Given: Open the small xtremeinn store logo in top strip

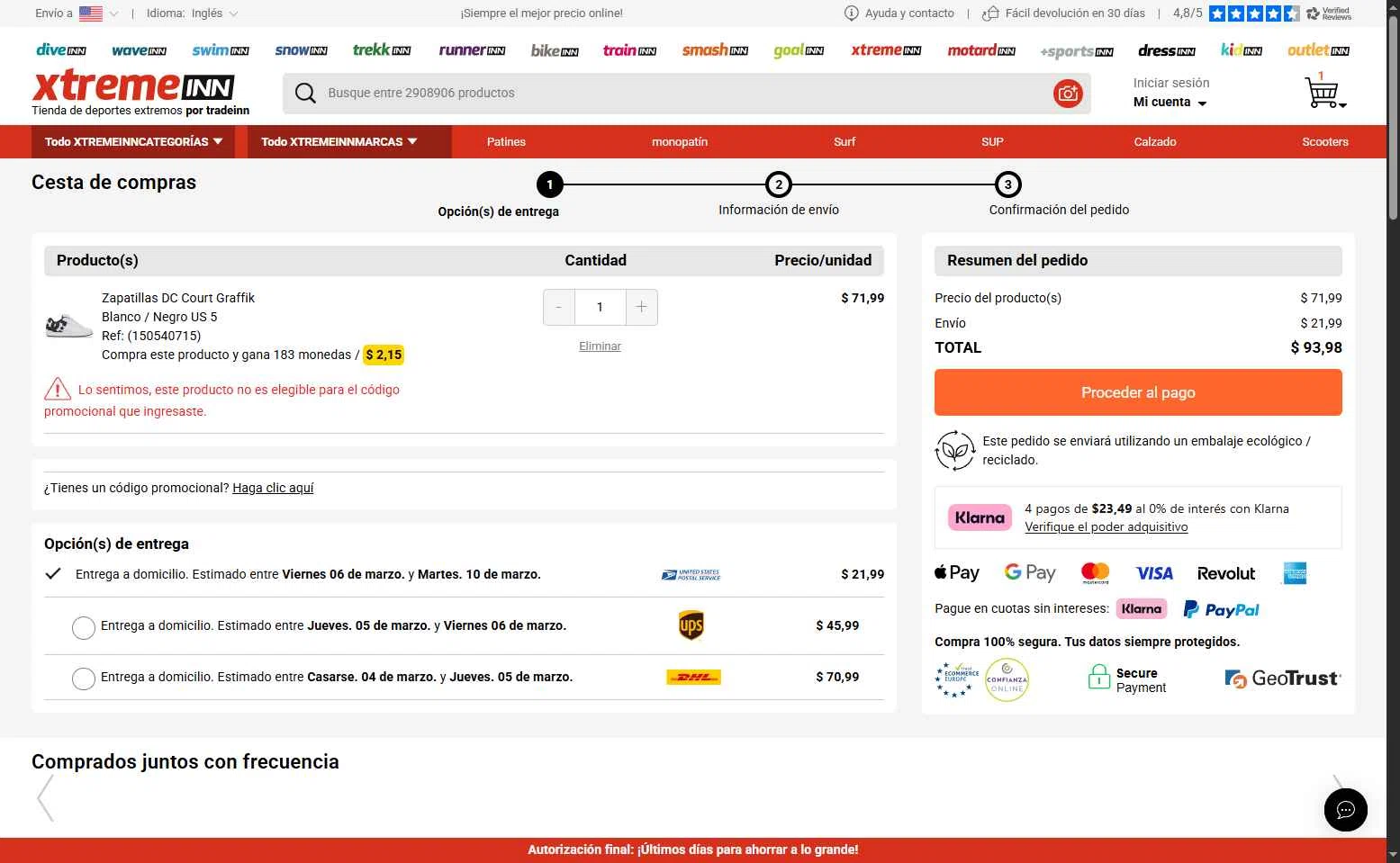Looking at the screenshot, I should pyautogui.click(x=886, y=50).
